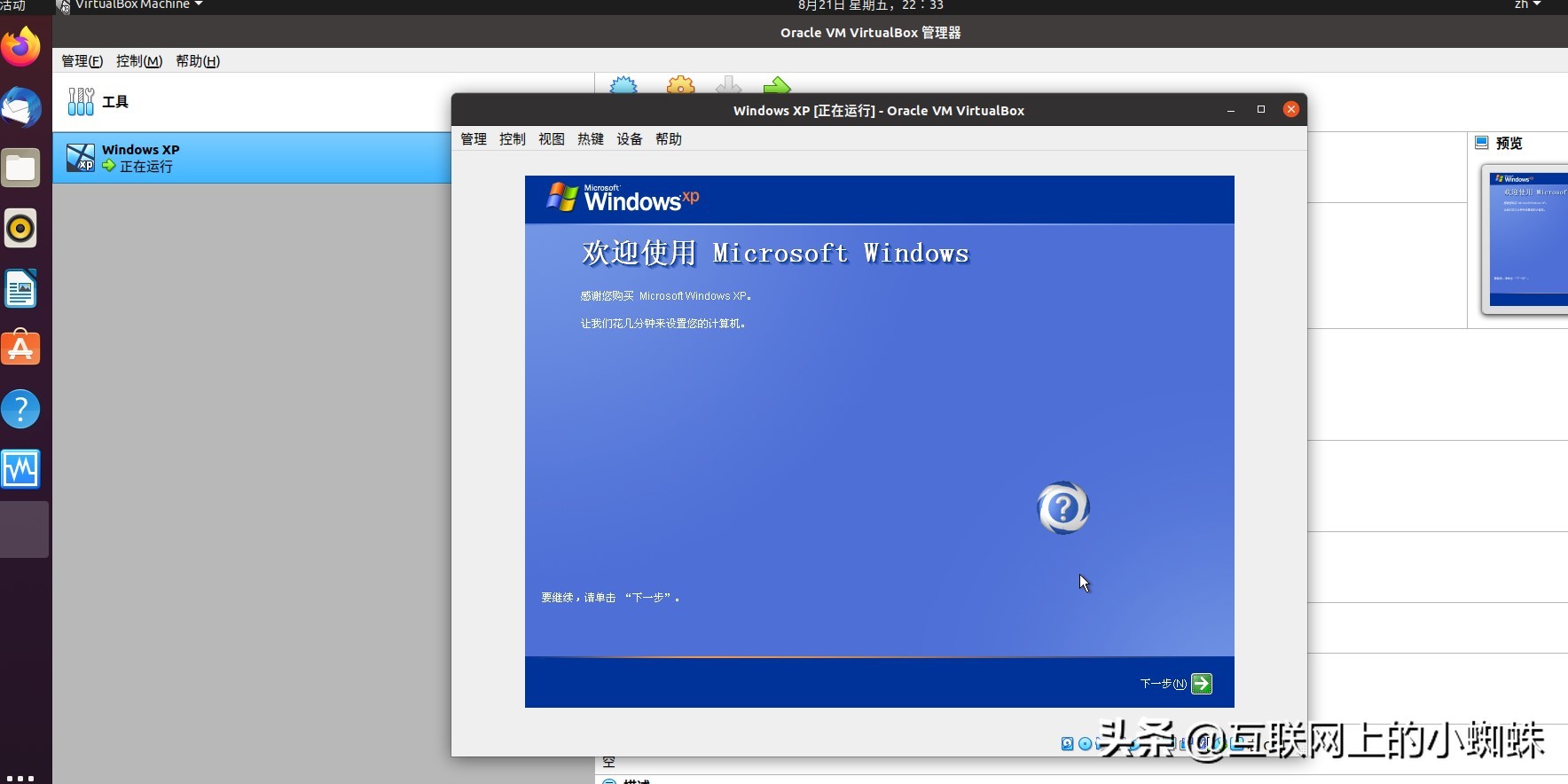Image resolution: width=1568 pixels, height=784 pixels.
Task: Click the Oracle VM VirtualBox 管理器 title bar
Action: [871, 33]
